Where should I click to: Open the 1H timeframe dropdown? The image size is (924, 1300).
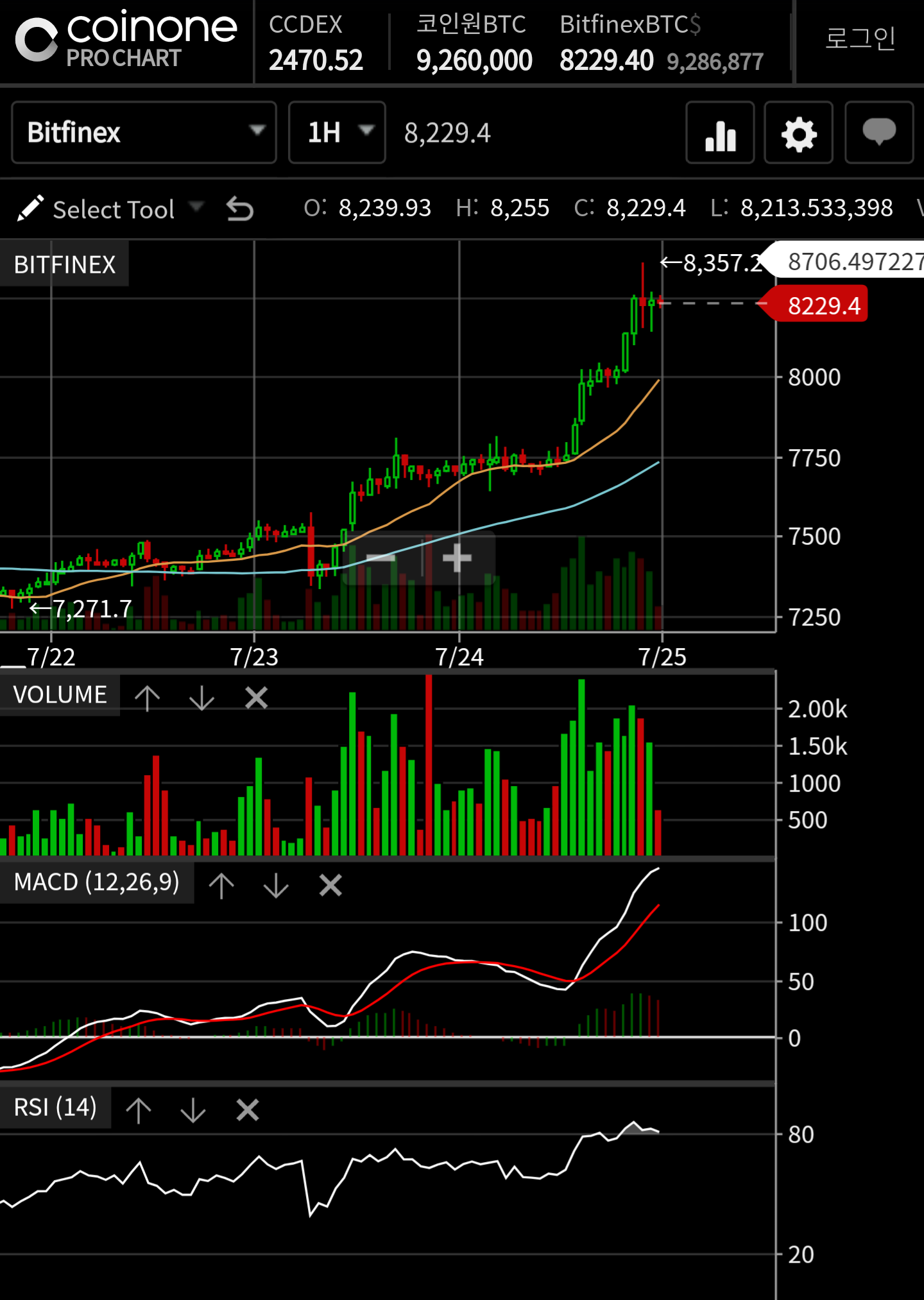point(337,133)
